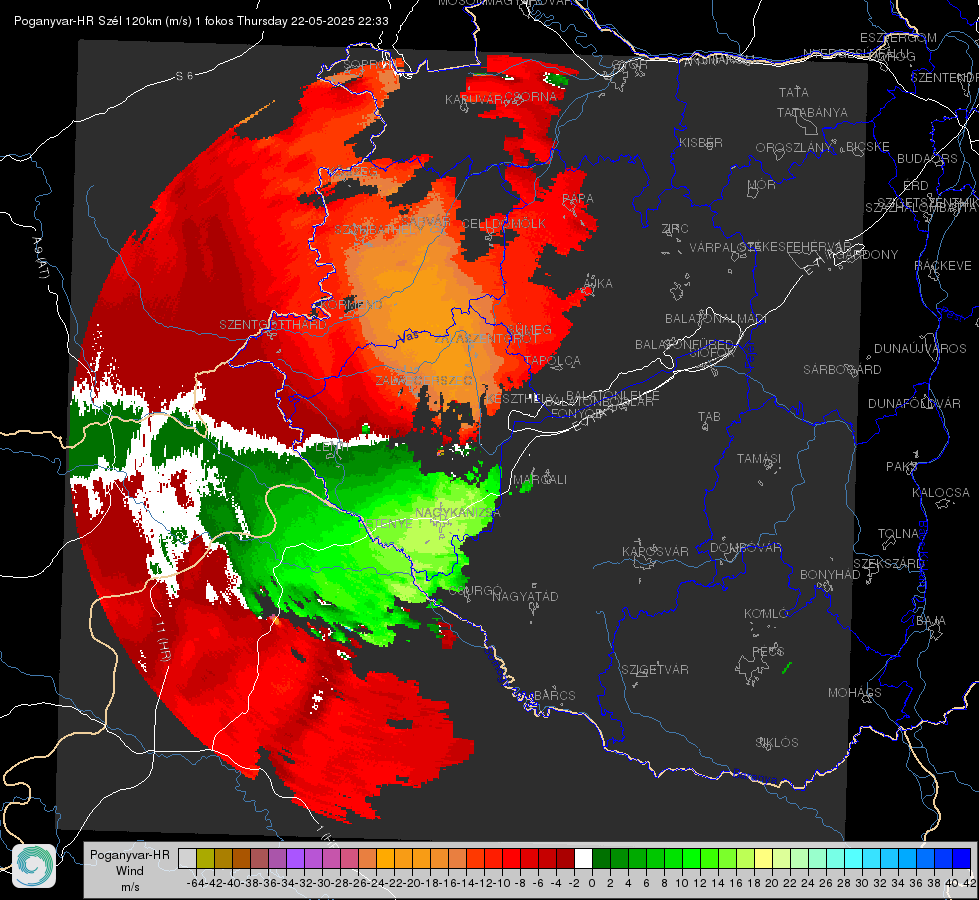Click the 'S 6' road label
Viewport: 979px width, 900px height.
click(184, 76)
